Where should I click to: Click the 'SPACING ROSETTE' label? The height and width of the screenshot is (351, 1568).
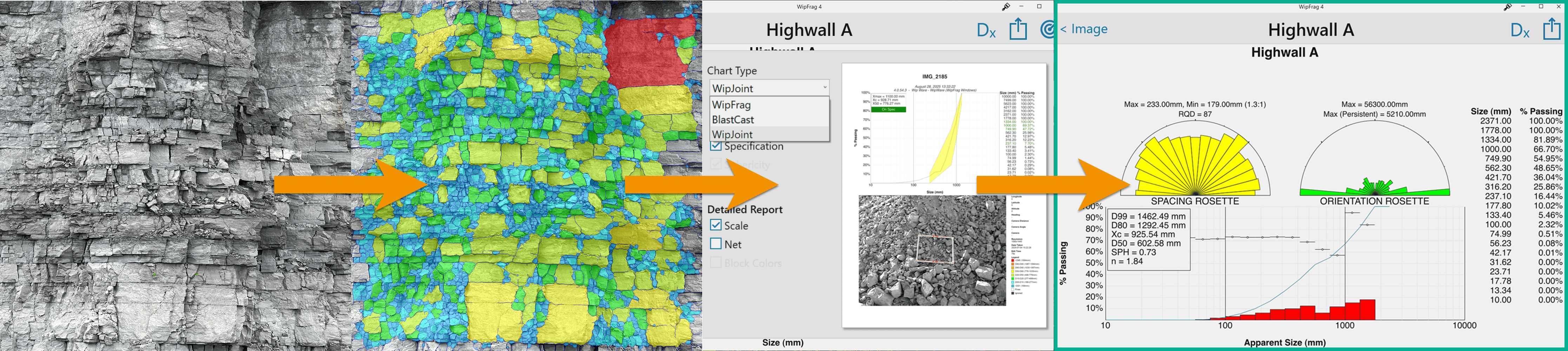[x=1195, y=201]
